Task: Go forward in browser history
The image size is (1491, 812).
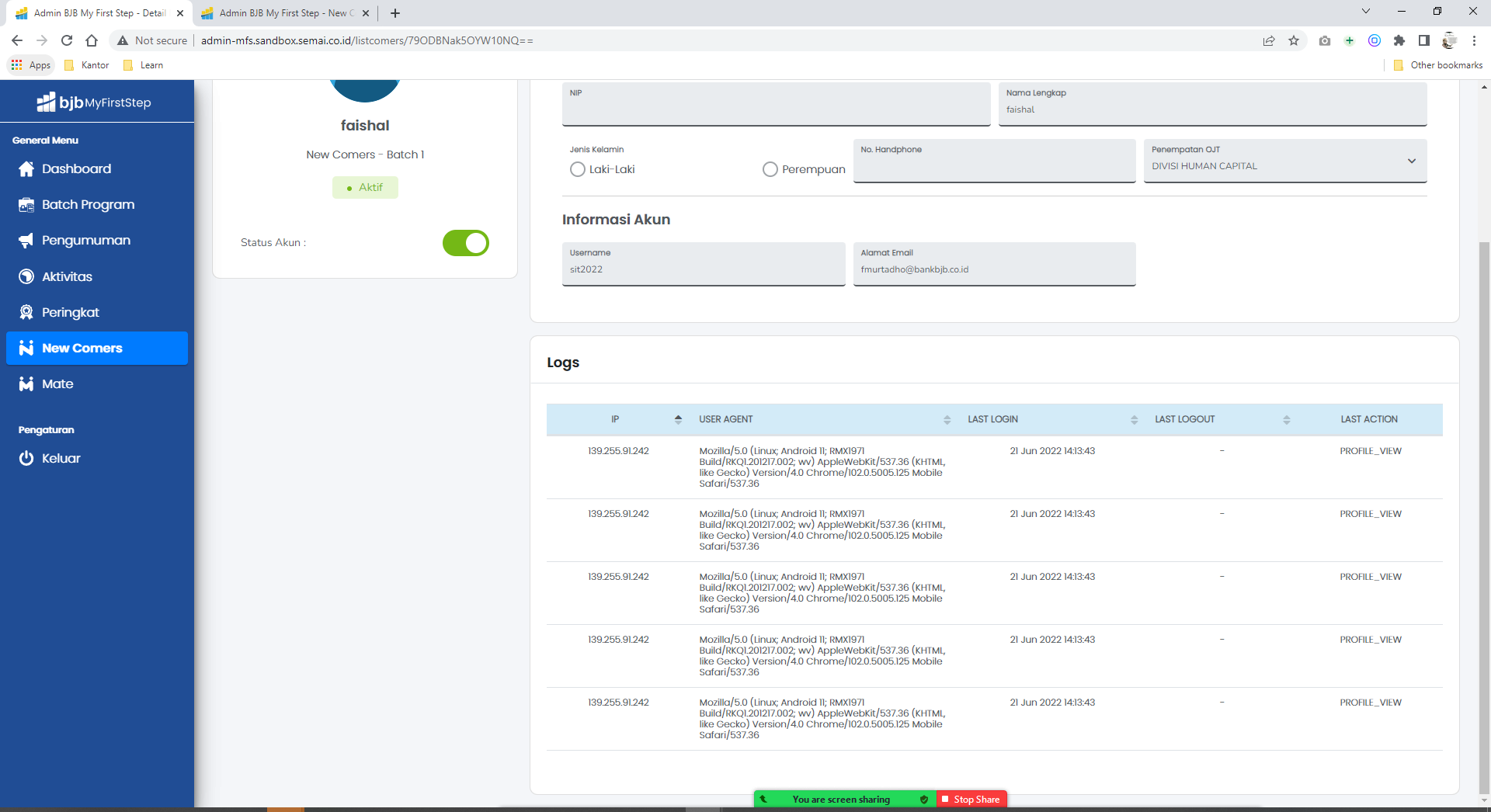Action: [42, 40]
